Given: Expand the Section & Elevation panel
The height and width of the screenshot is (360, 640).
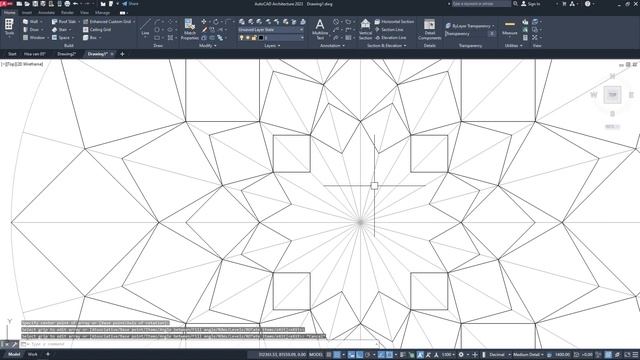Looking at the screenshot, I should 387,46.
